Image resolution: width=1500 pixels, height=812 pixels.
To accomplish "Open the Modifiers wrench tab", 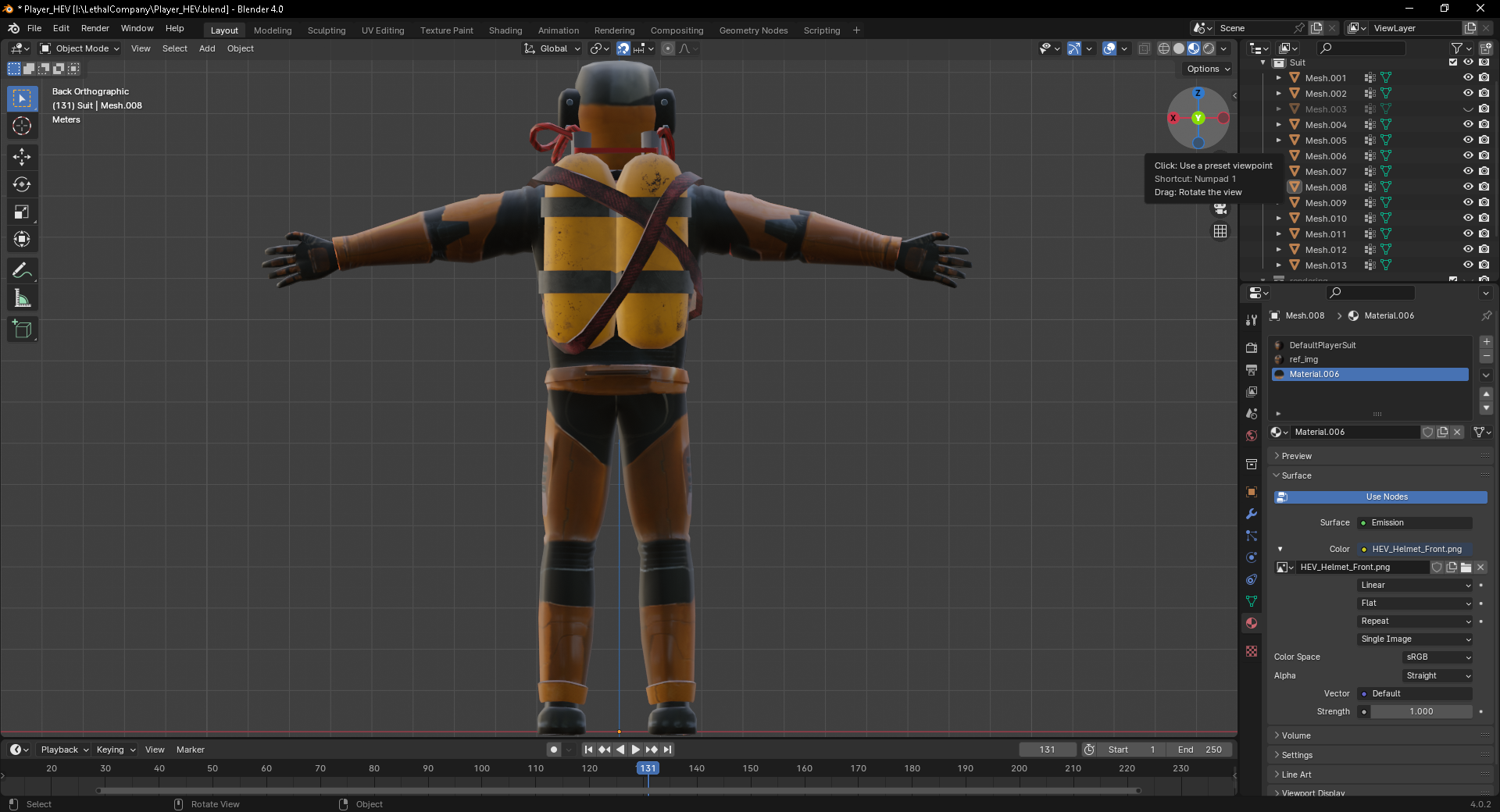I will coord(1252,514).
